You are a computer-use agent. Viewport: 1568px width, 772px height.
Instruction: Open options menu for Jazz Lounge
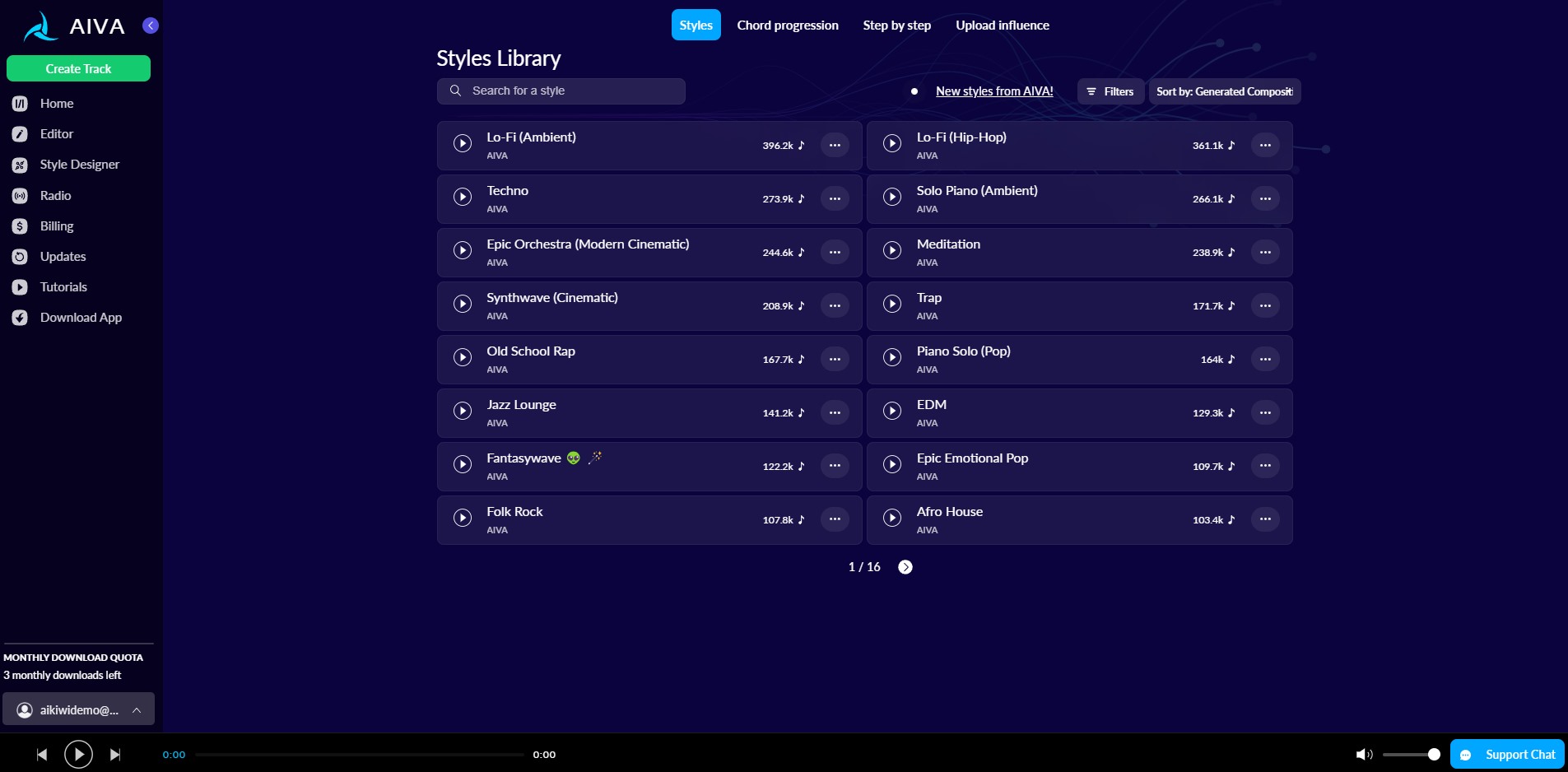(x=835, y=412)
